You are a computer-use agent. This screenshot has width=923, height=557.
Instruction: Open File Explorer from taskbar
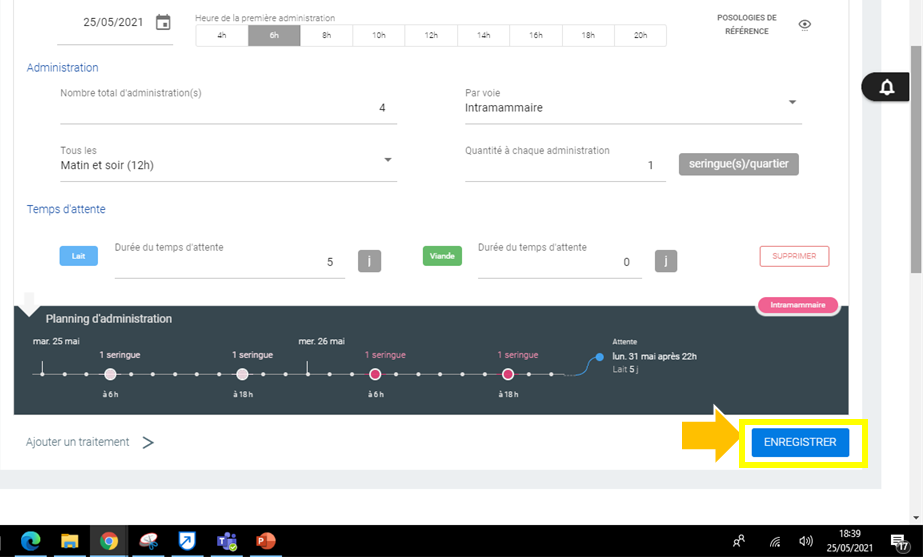69,541
